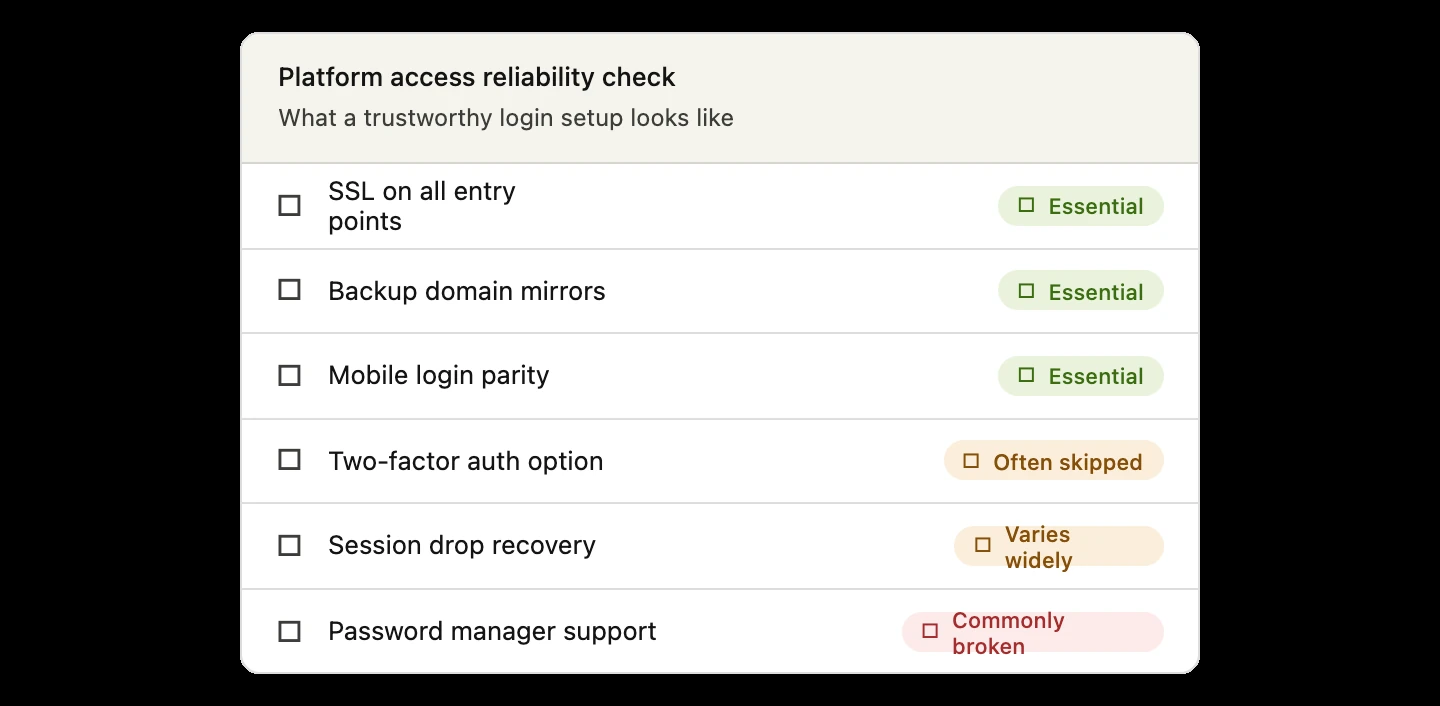Image resolution: width=1440 pixels, height=706 pixels.
Task: Enable the Mobile login parity checkbox
Action: point(289,376)
